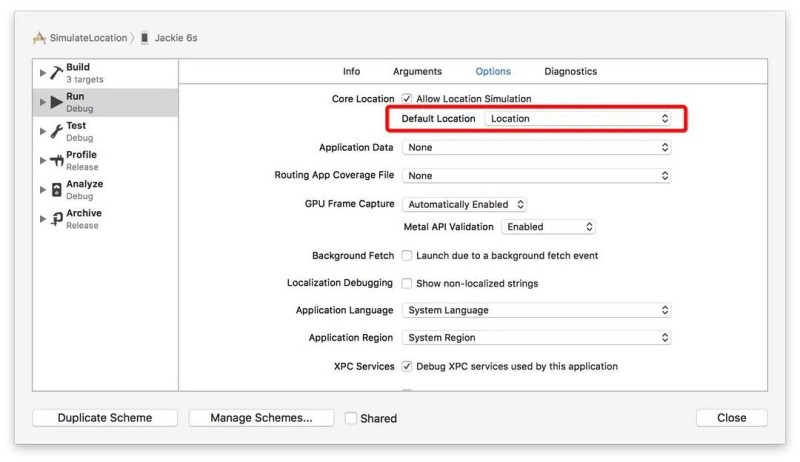Viewport: 800px width, 462px height.
Task: Click the Duplicate Scheme button
Action: coord(105,418)
